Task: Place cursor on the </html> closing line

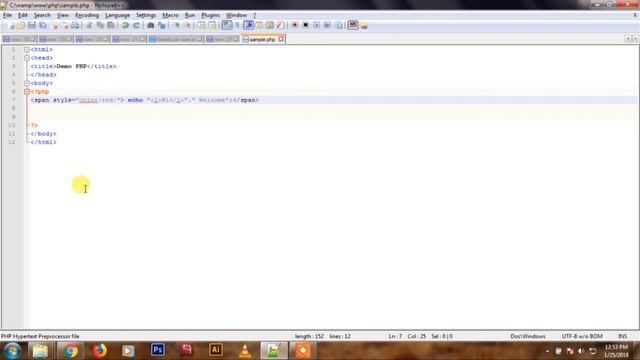Action: click(43, 142)
